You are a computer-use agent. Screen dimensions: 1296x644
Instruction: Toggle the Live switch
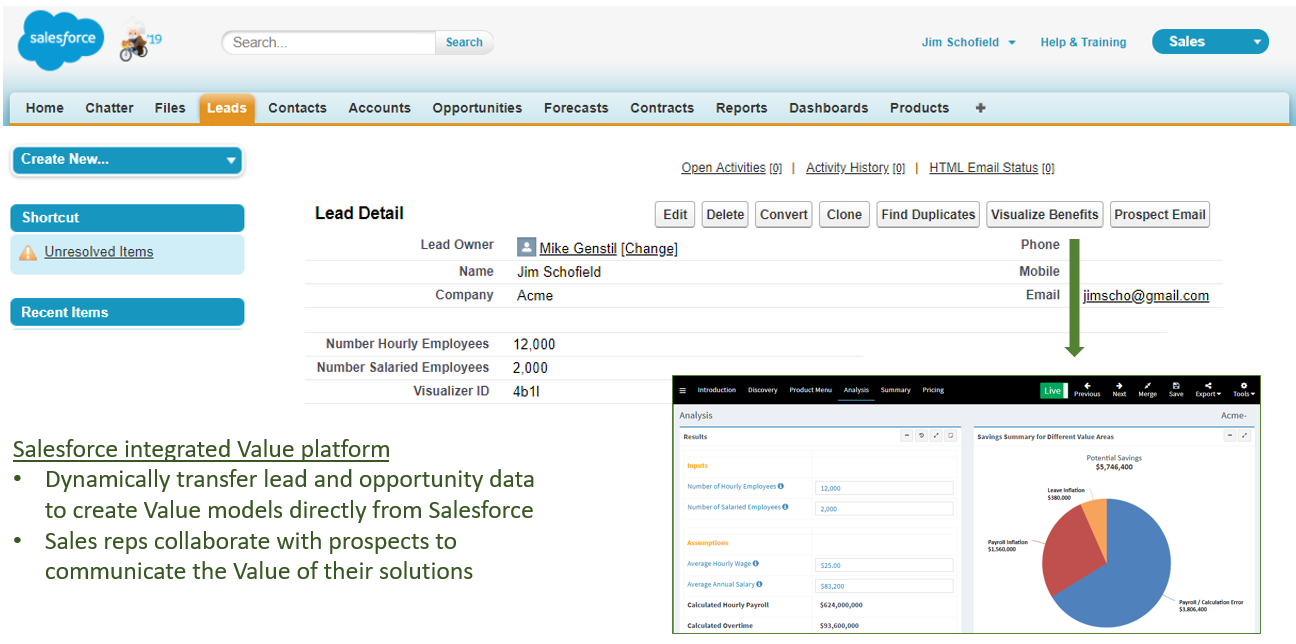click(x=1053, y=390)
